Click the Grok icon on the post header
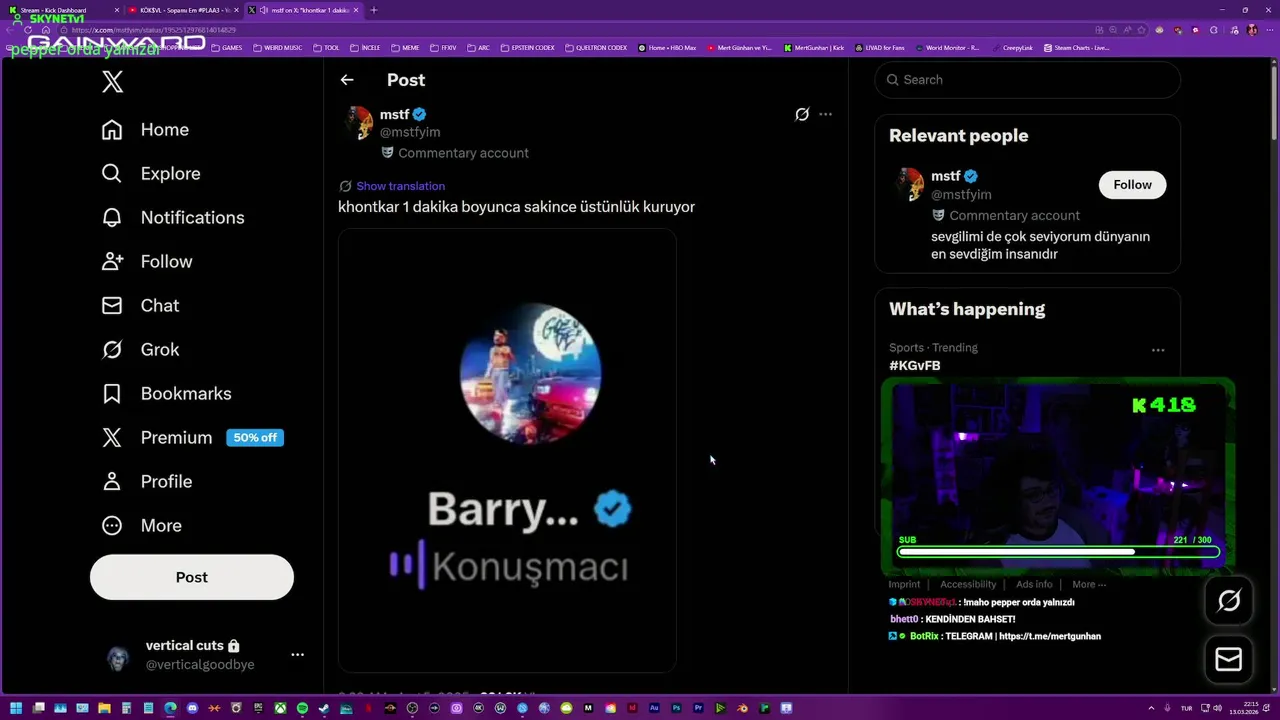This screenshot has height=720, width=1280. 802,114
